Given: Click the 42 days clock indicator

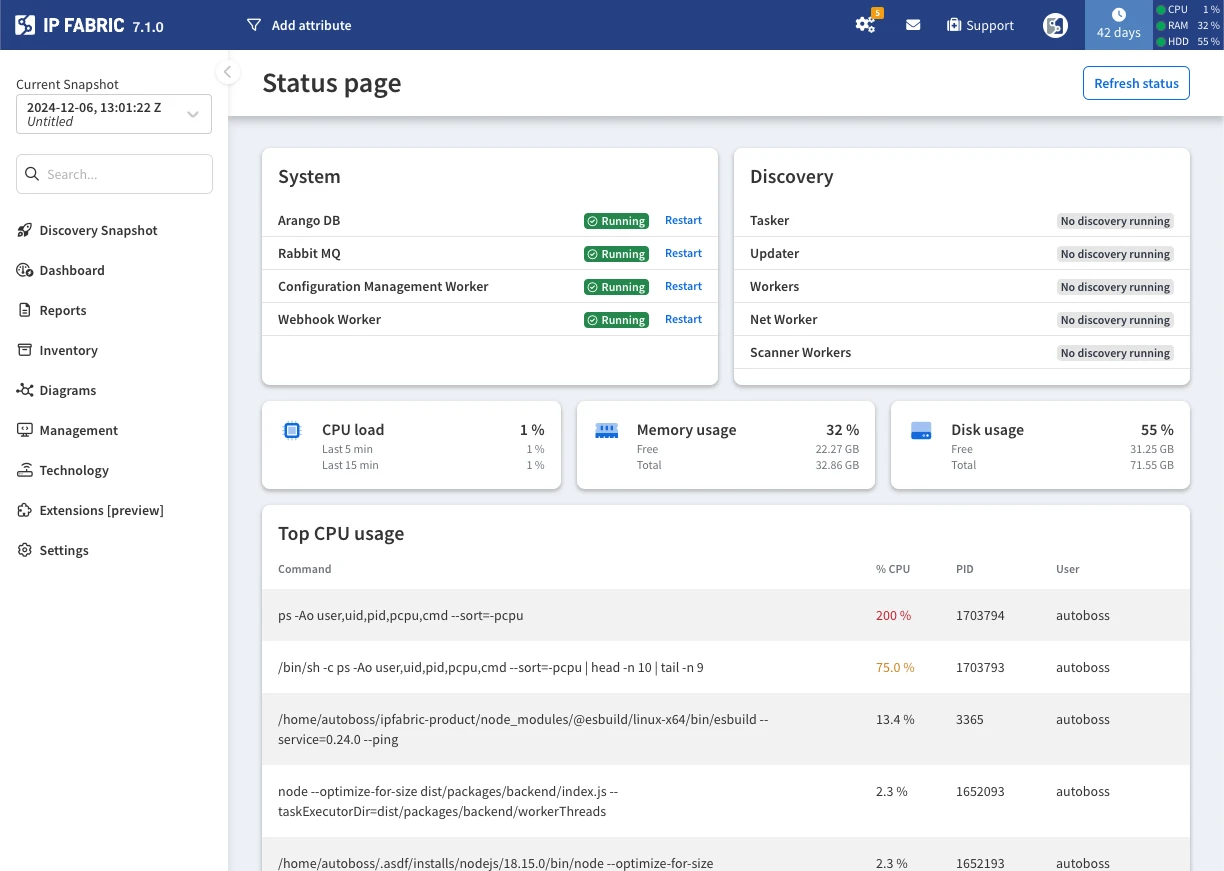Looking at the screenshot, I should point(1118,25).
